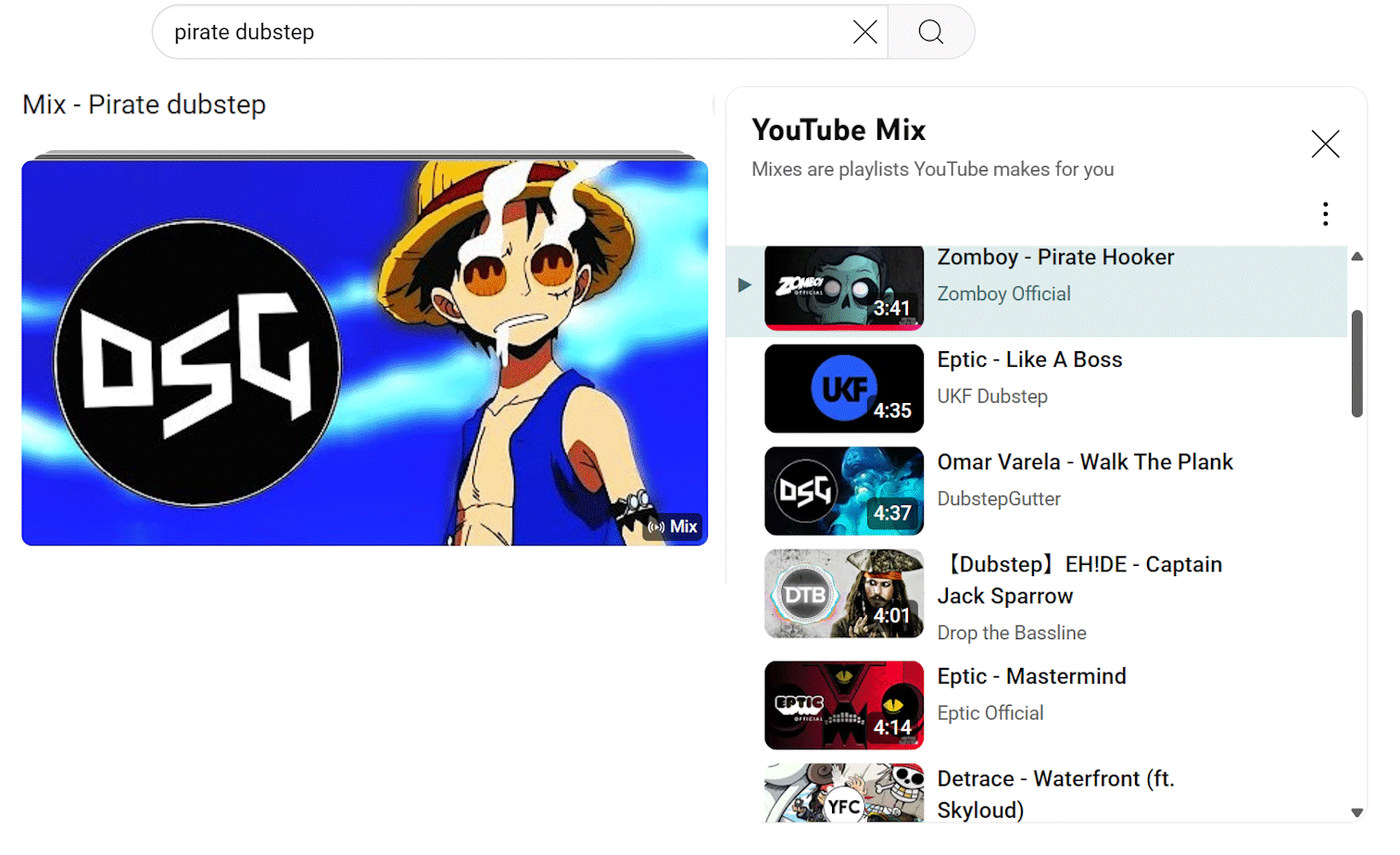Click the now-playing arrow beside Zomboy track

[x=744, y=285]
